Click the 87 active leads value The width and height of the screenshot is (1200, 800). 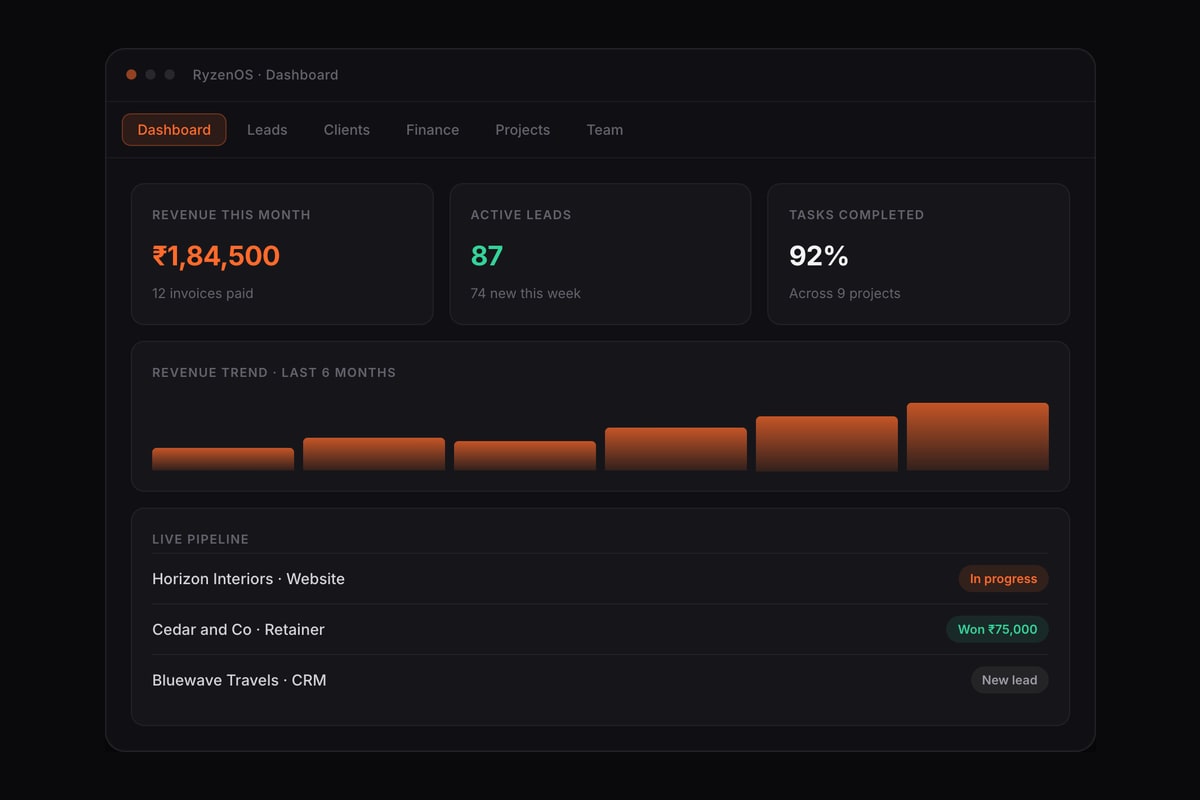coord(487,256)
